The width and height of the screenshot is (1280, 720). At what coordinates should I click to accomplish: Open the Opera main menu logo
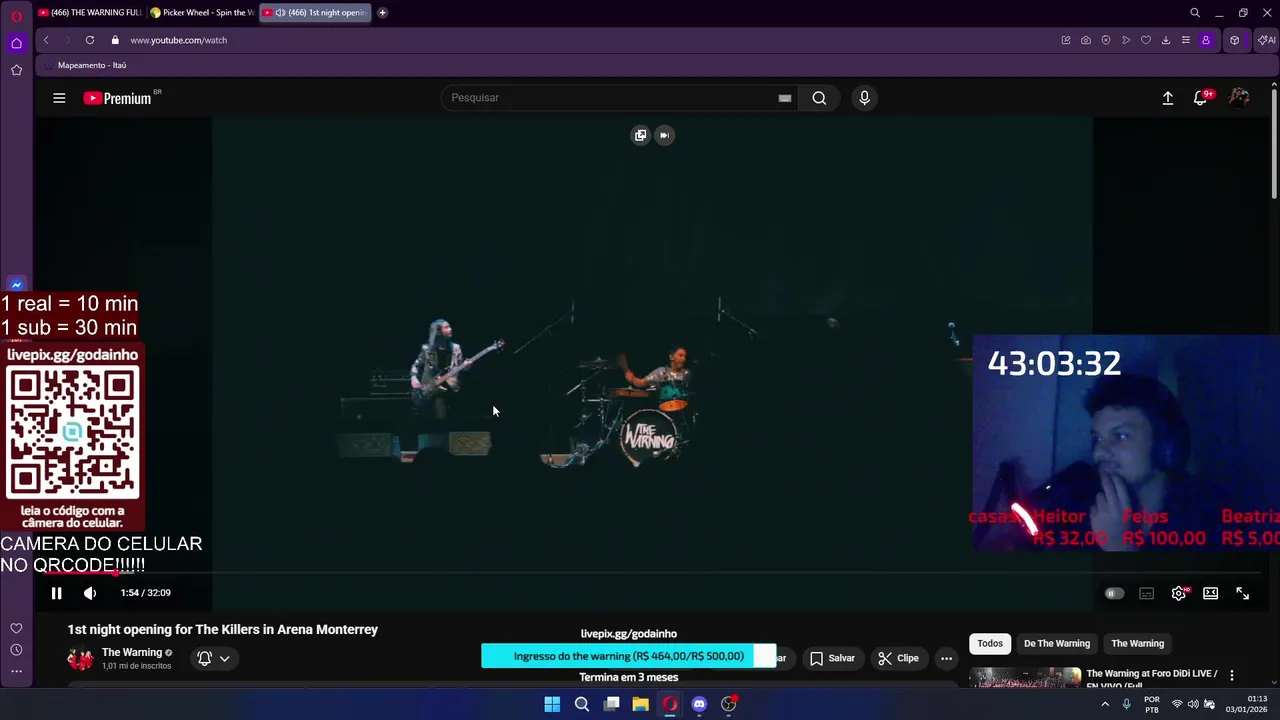point(16,16)
